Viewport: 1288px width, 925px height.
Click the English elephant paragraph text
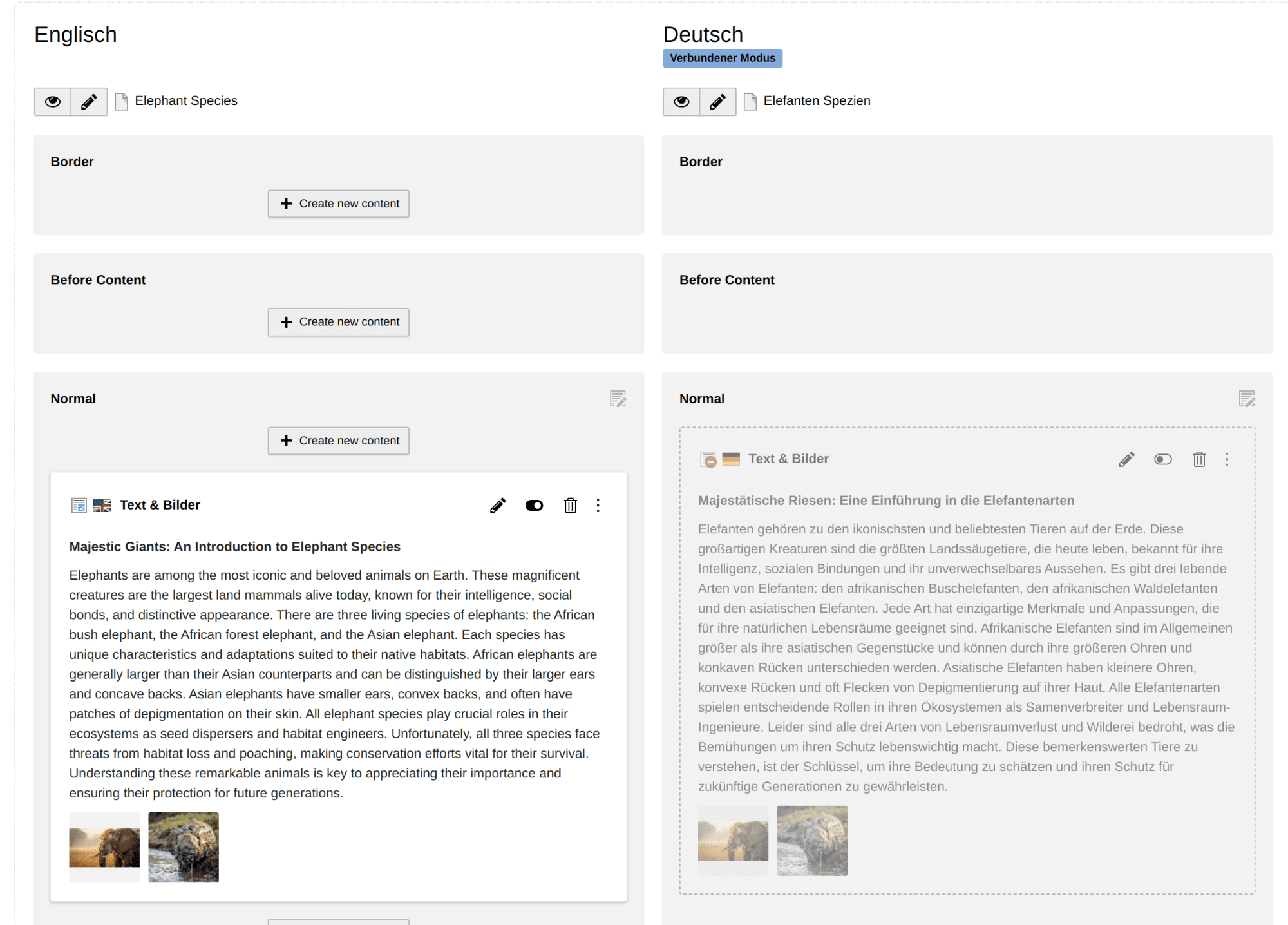[x=335, y=684]
